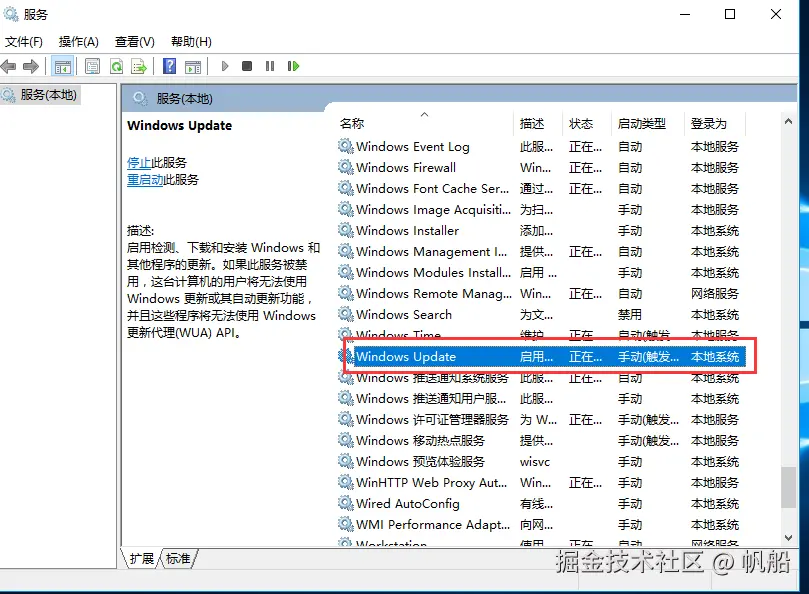Restart service with the restart icon
The width and height of the screenshot is (809, 594).
tap(293, 66)
